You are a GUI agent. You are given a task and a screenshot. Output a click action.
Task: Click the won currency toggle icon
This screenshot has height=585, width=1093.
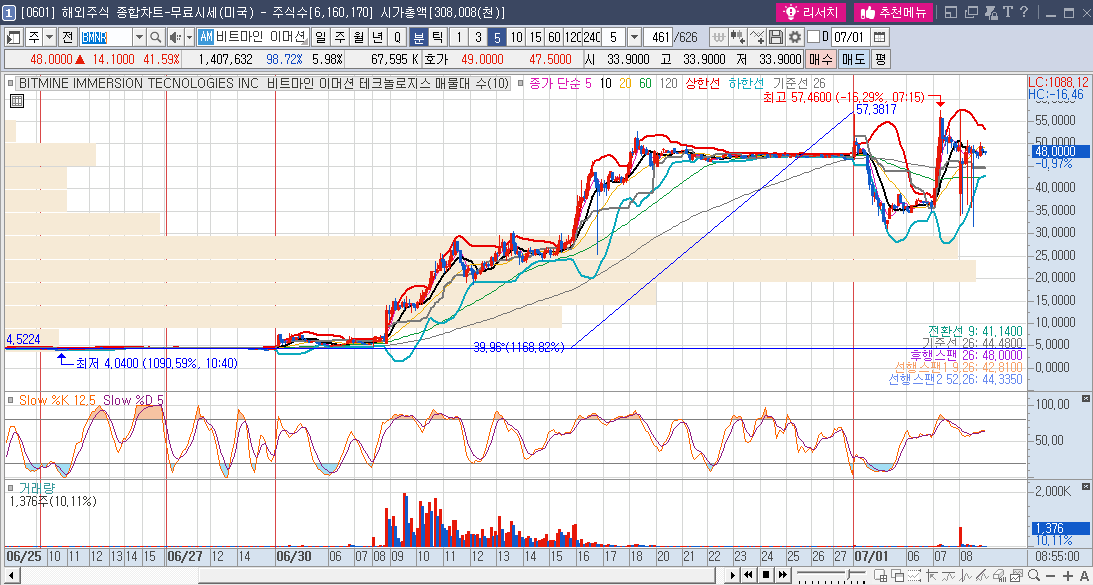click(719, 37)
